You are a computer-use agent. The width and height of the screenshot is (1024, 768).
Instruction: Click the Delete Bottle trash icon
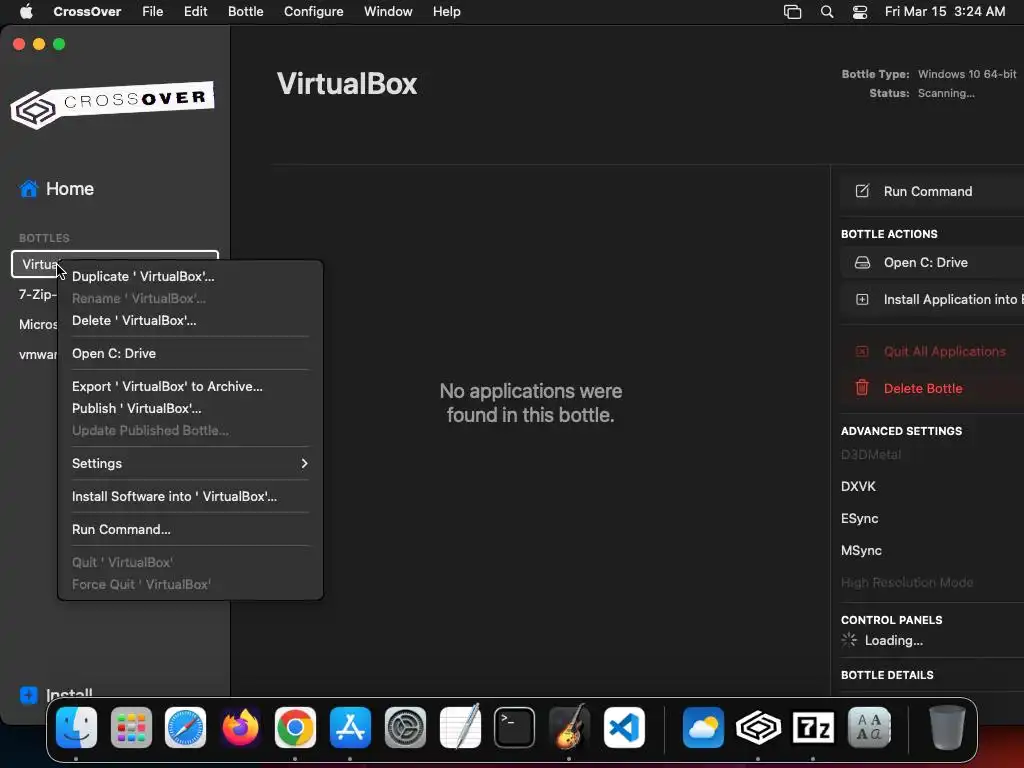862,388
